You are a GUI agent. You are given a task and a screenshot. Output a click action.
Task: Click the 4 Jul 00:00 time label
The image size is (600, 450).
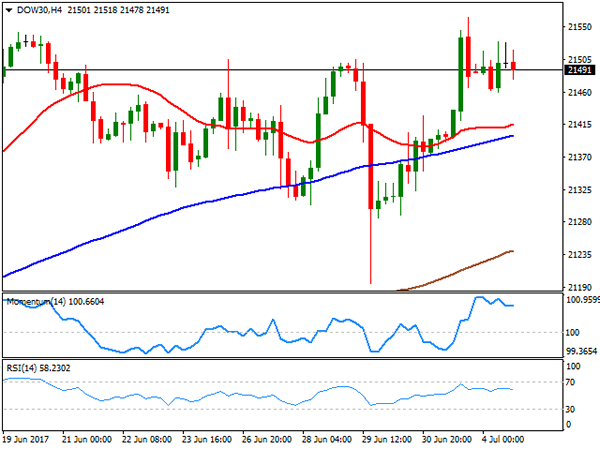(503, 439)
